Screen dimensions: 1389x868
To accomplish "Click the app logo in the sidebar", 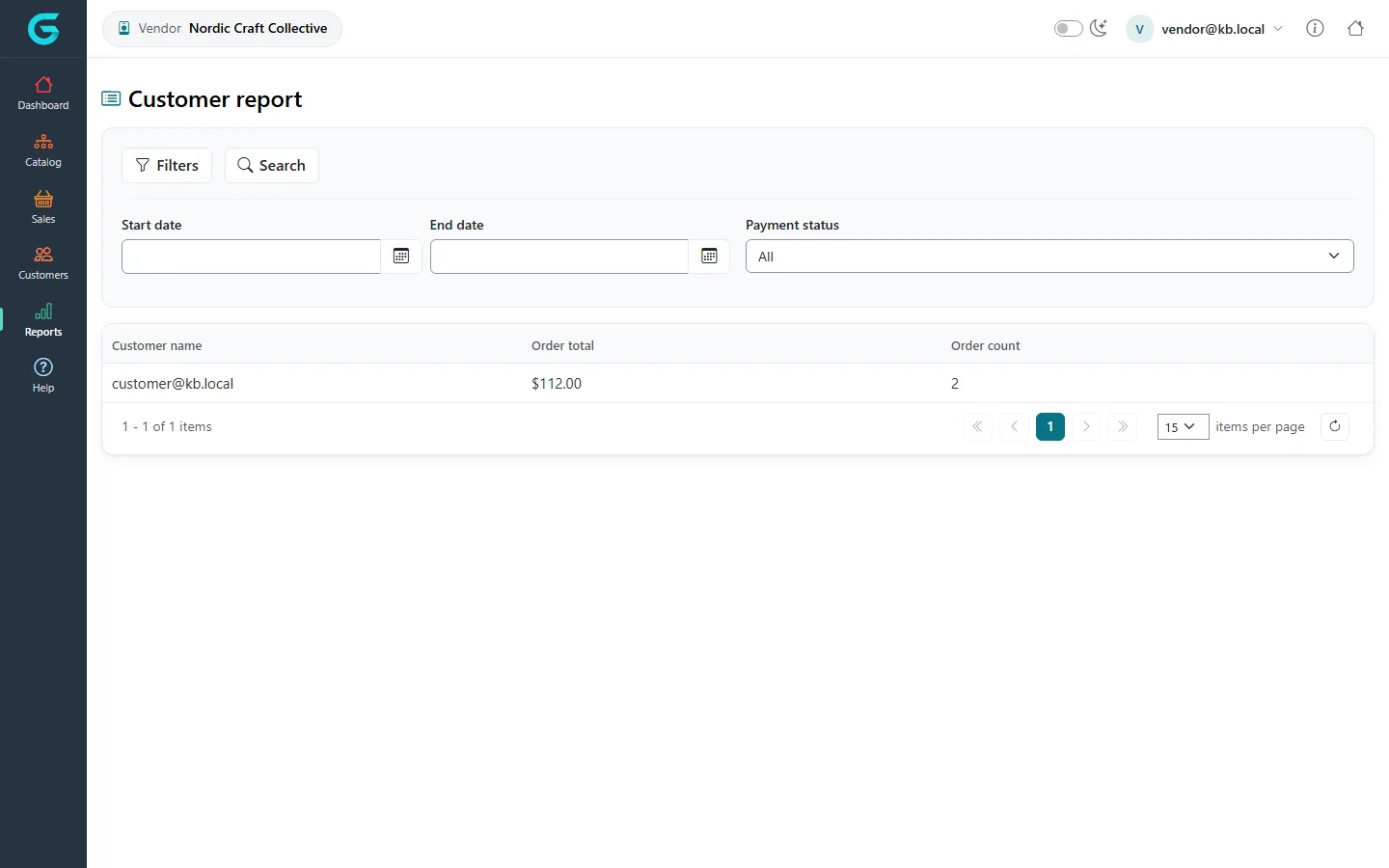I will pos(43,29).
